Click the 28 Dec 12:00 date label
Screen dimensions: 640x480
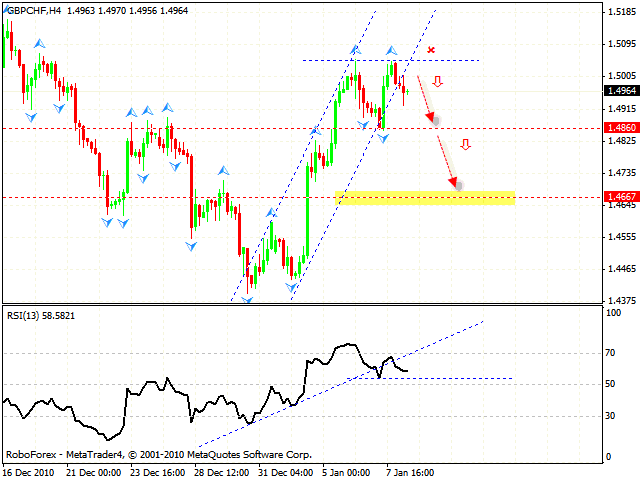click(x=222, y=473)
